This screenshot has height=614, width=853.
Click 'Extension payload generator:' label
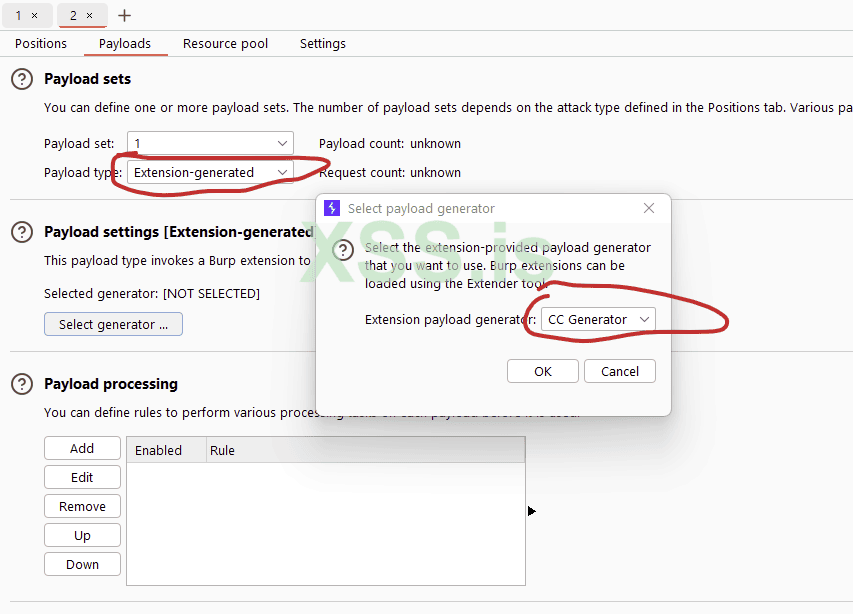pos(450,319)
